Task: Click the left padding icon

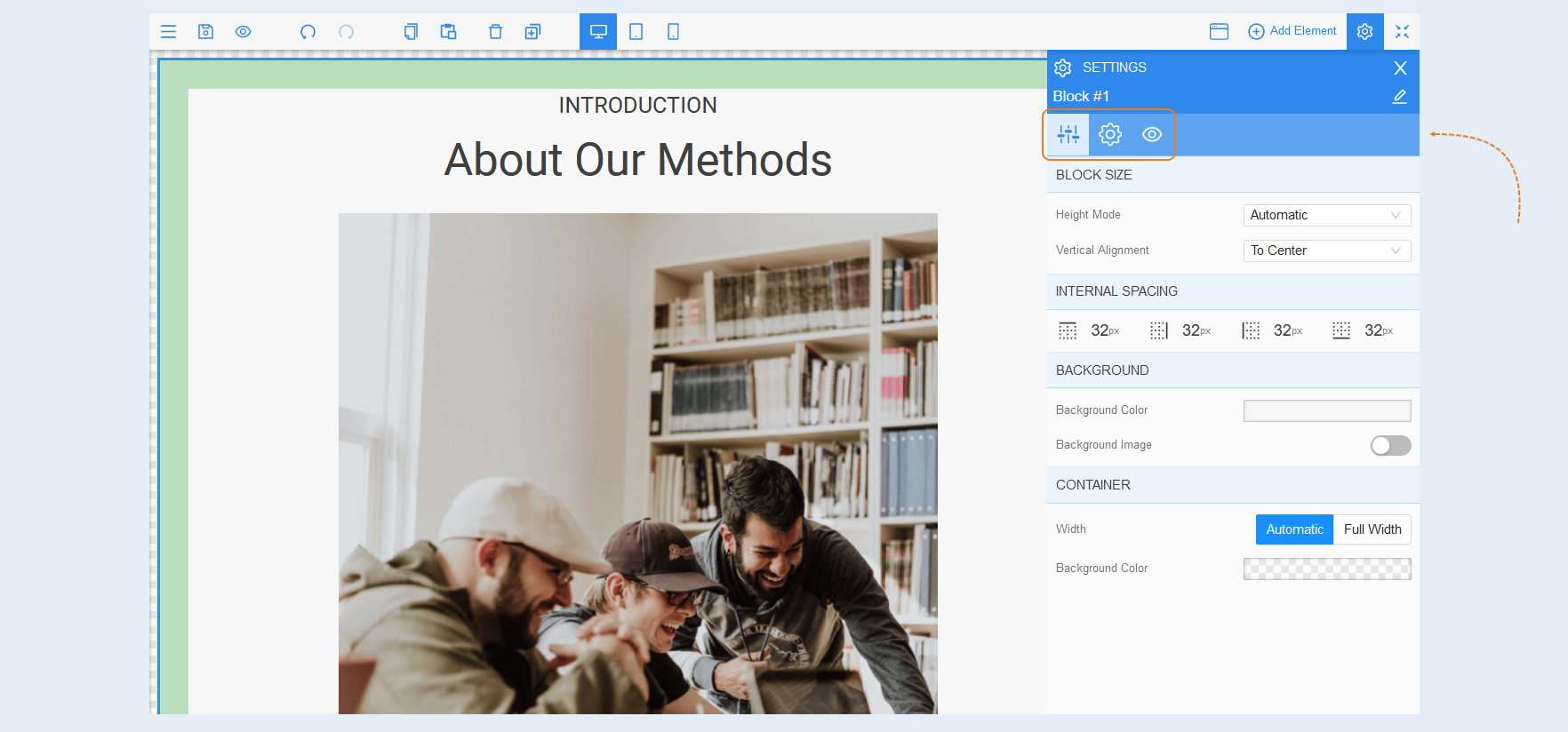Action: coord(1251,330)
